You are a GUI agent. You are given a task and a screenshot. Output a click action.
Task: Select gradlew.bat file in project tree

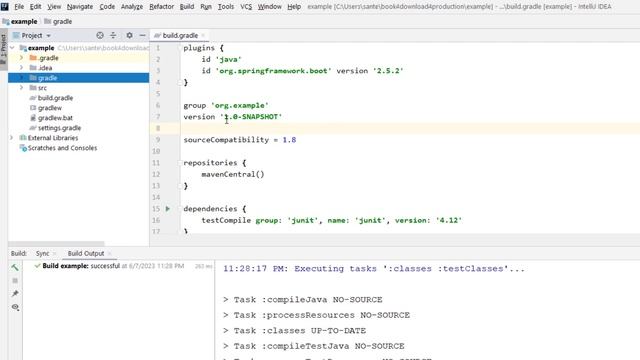(51, 118)
